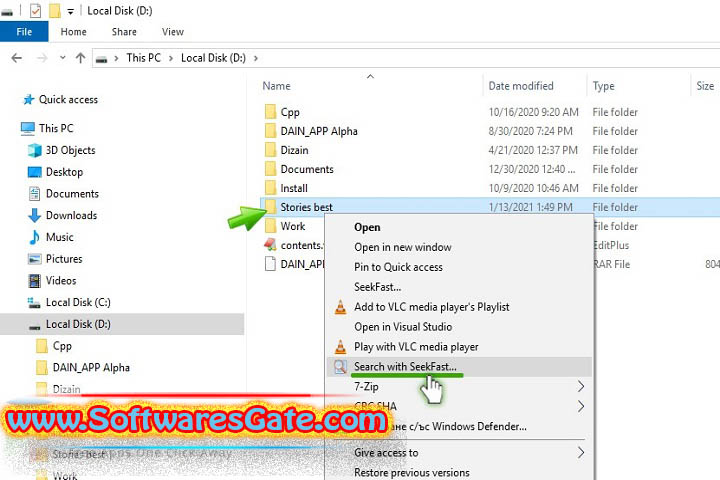This screenshot has height=480, width=720.
Task: Switch to the Home ribbon tab
Action: tap(73, 32)
